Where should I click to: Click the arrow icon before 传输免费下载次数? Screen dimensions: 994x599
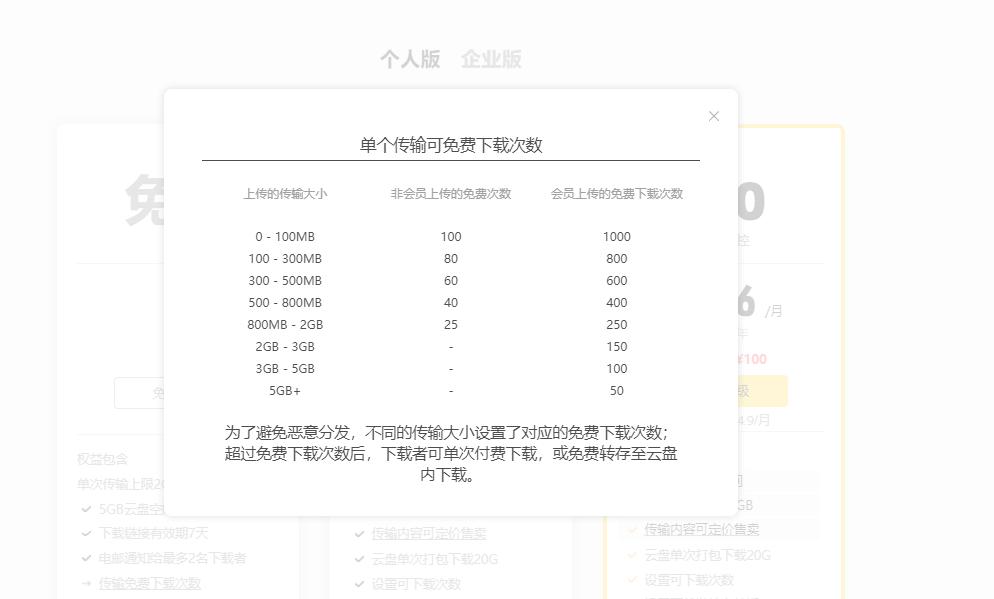[x=86, y=582]
